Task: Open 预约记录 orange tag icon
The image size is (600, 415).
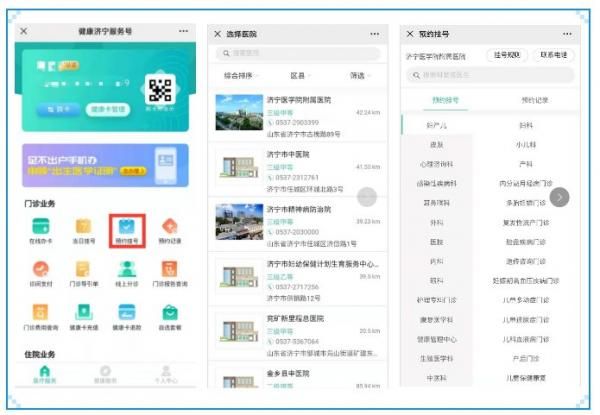Action: pos(170,226)
